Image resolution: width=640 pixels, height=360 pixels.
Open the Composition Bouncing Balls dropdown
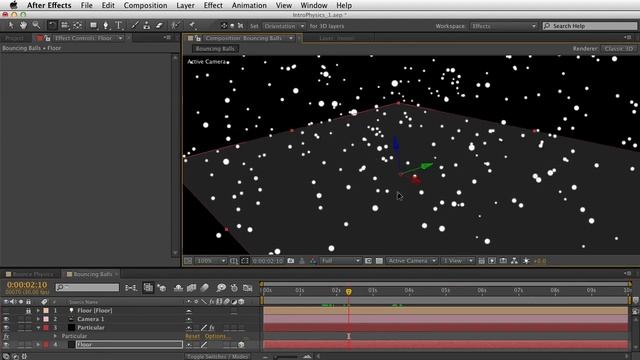pos(291,38)
